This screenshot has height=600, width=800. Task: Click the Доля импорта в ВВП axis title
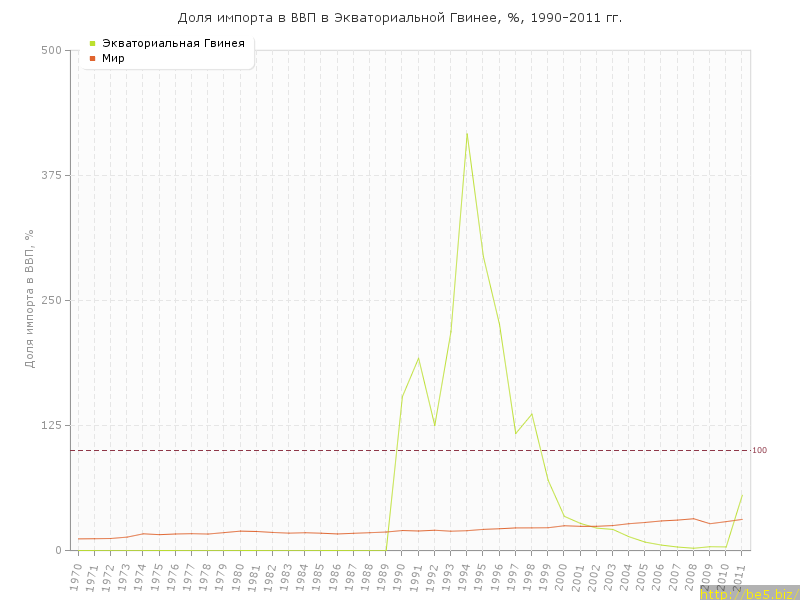(x=30, y=298)
